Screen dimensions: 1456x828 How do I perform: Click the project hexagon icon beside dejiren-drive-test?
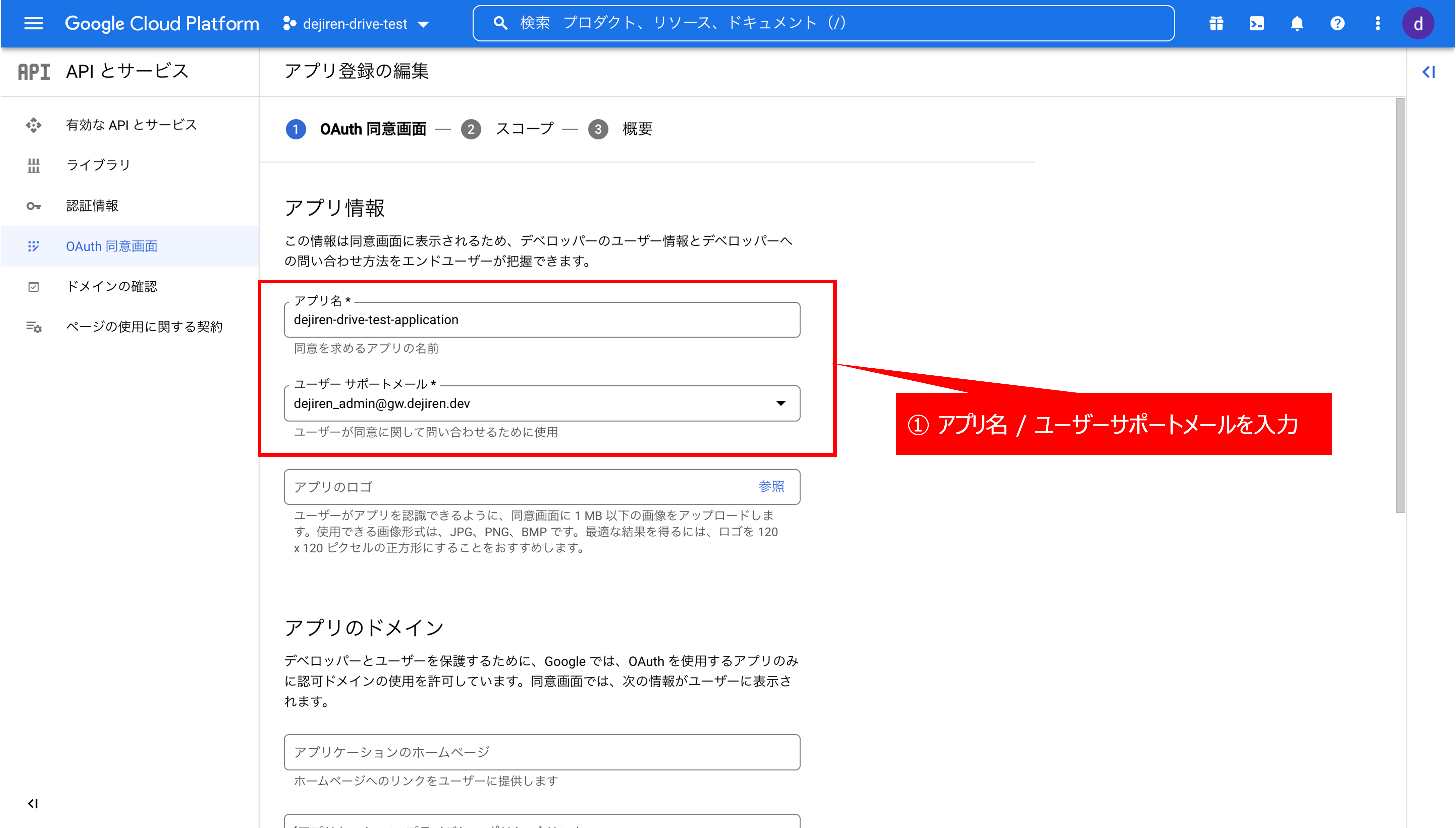point(289,23)
